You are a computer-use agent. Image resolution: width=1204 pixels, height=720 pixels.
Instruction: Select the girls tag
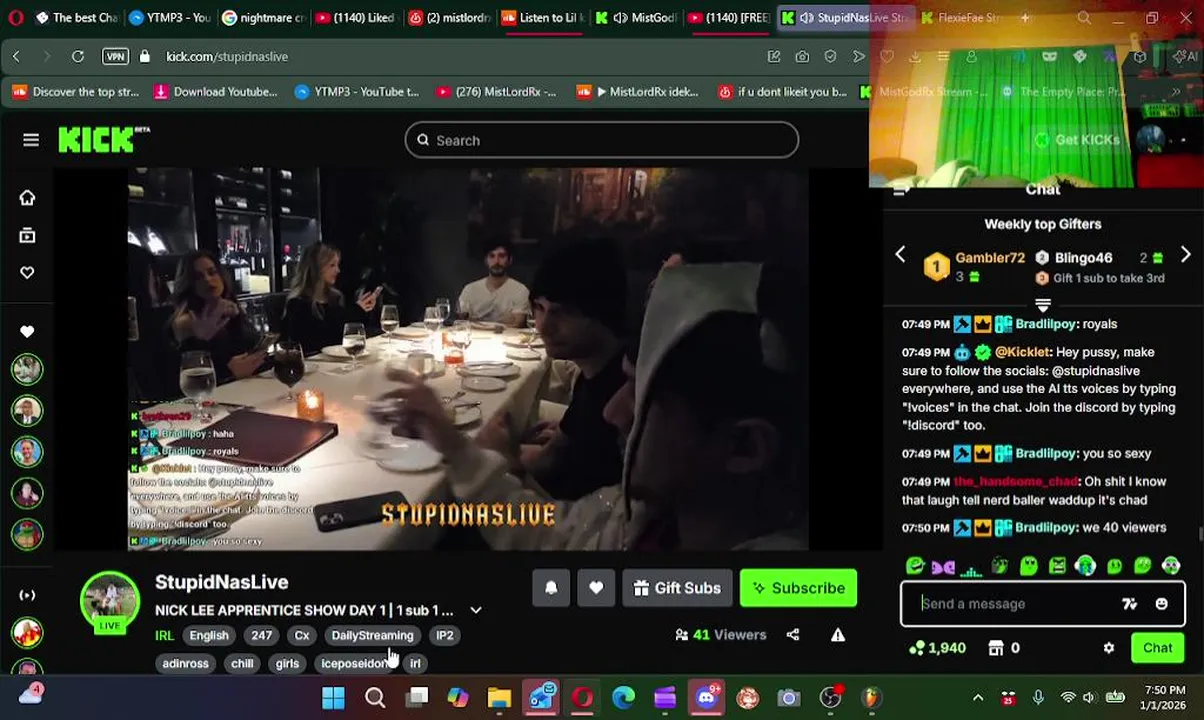coord(287,663)
